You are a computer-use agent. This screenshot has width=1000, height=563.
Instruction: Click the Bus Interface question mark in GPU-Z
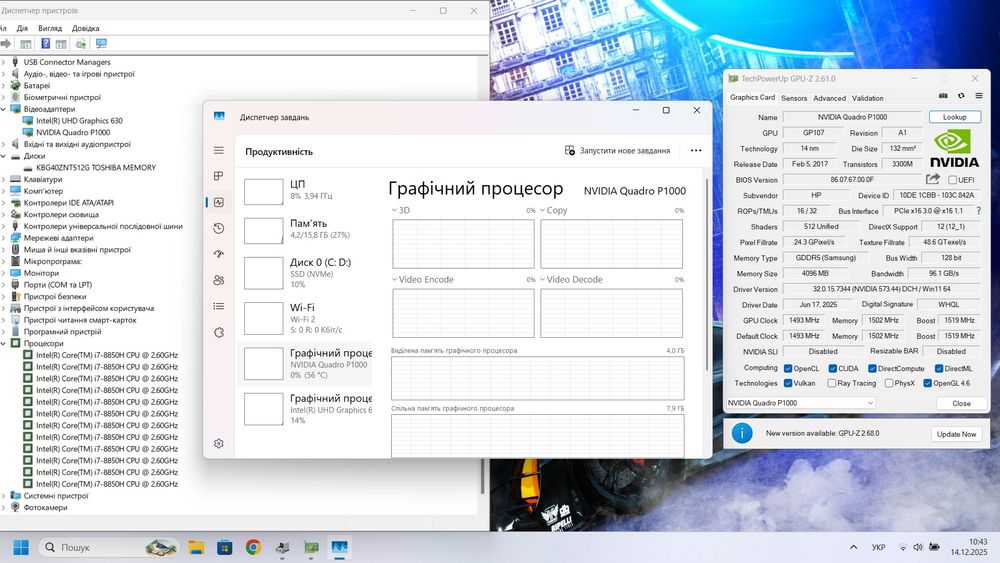pyautogui.click(x=978, y=210)
